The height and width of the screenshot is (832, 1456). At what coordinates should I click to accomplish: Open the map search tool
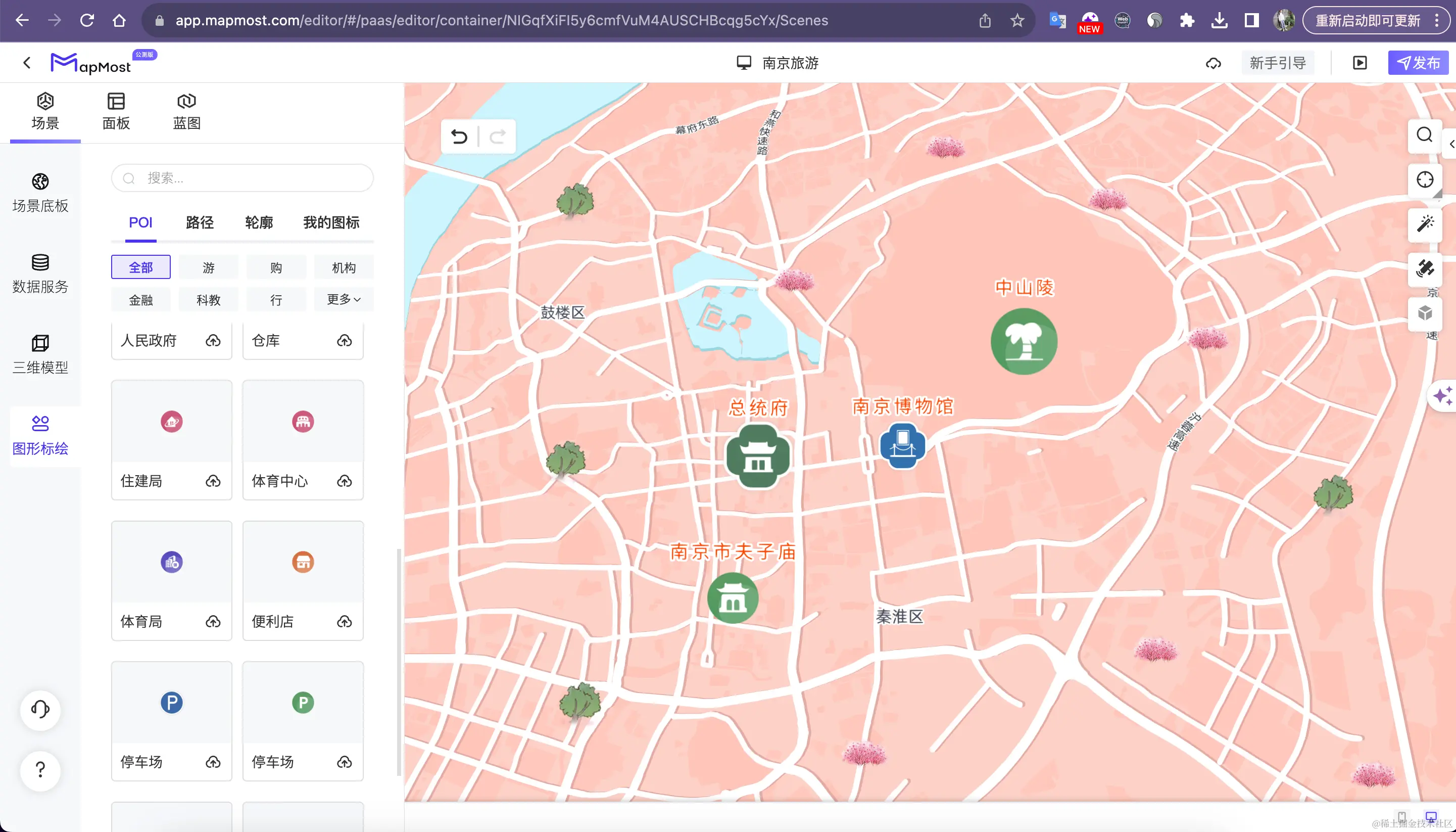pyautogui.click(x=1425, y=135)
